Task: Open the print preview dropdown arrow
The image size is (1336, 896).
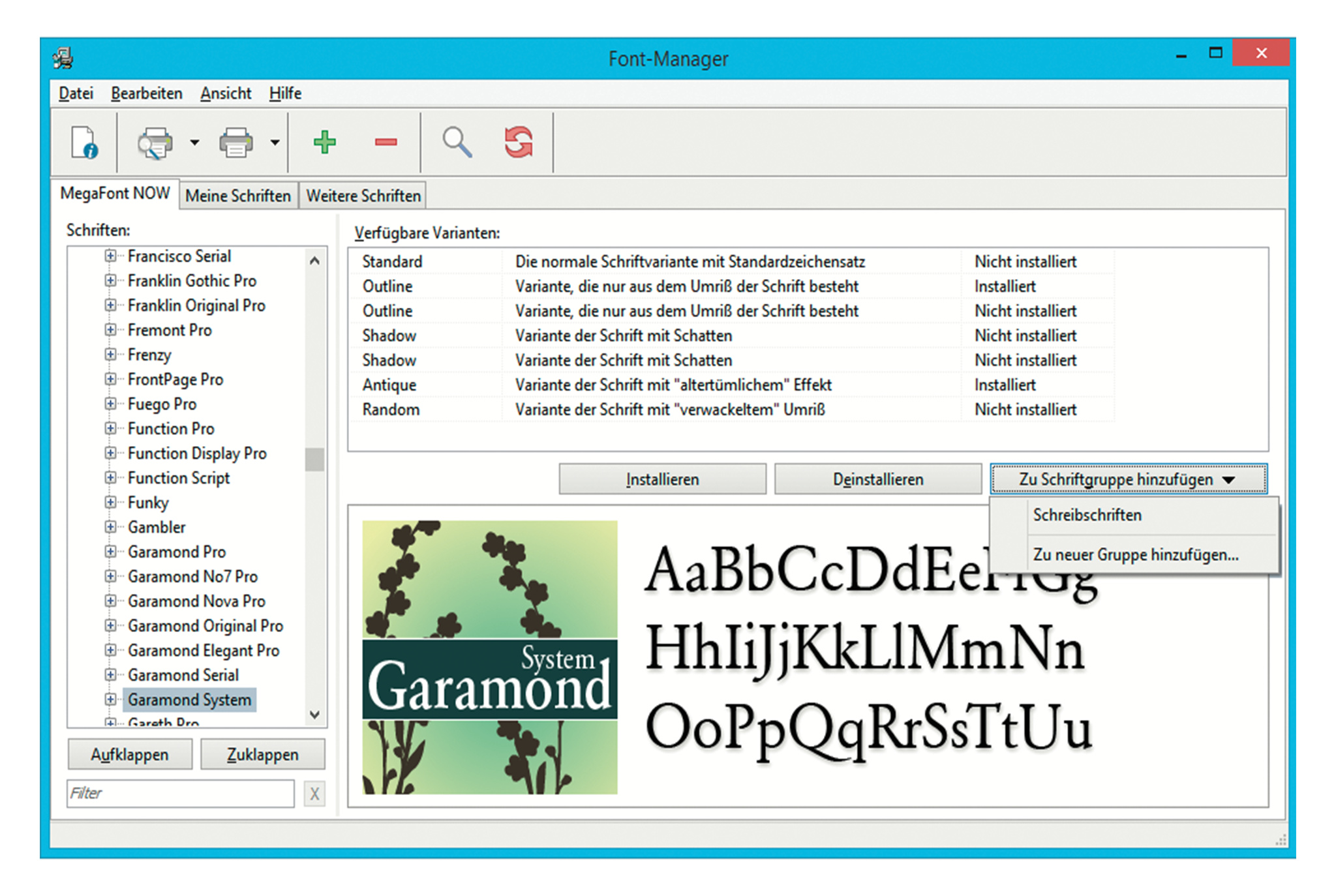Action: click(x=194, y=142)
